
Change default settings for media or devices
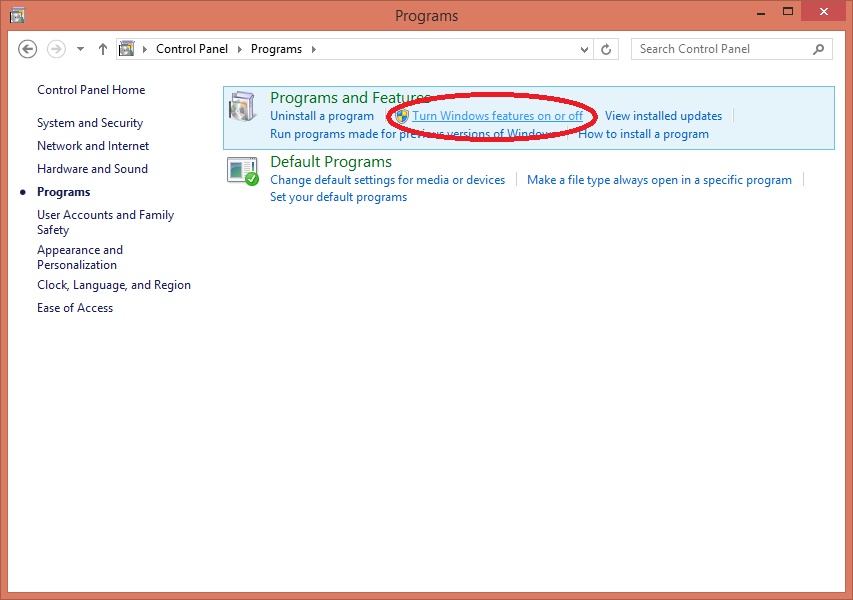(x=387, y=180)
